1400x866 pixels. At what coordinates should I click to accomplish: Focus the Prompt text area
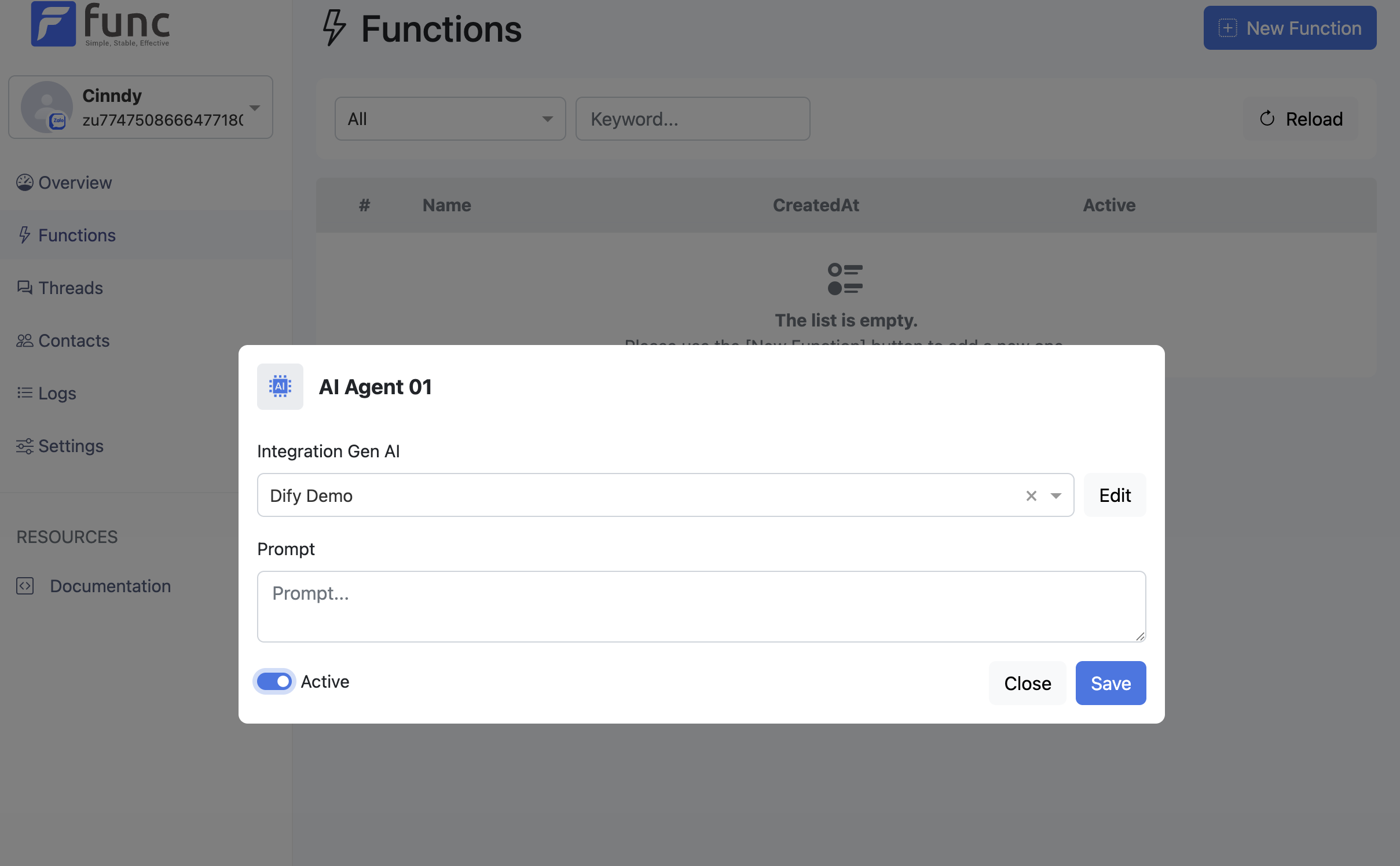pos(701,606)
